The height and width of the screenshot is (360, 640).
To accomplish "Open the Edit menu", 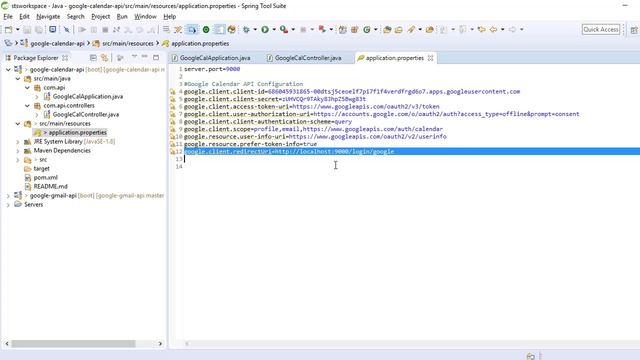I will 24,16.
